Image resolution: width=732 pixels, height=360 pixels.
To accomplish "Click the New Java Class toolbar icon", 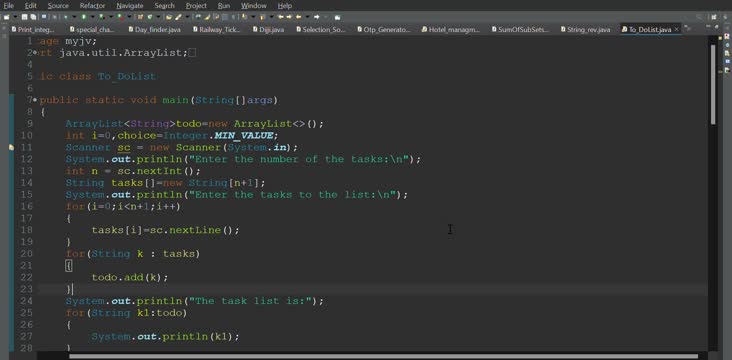I will [149, 17].
